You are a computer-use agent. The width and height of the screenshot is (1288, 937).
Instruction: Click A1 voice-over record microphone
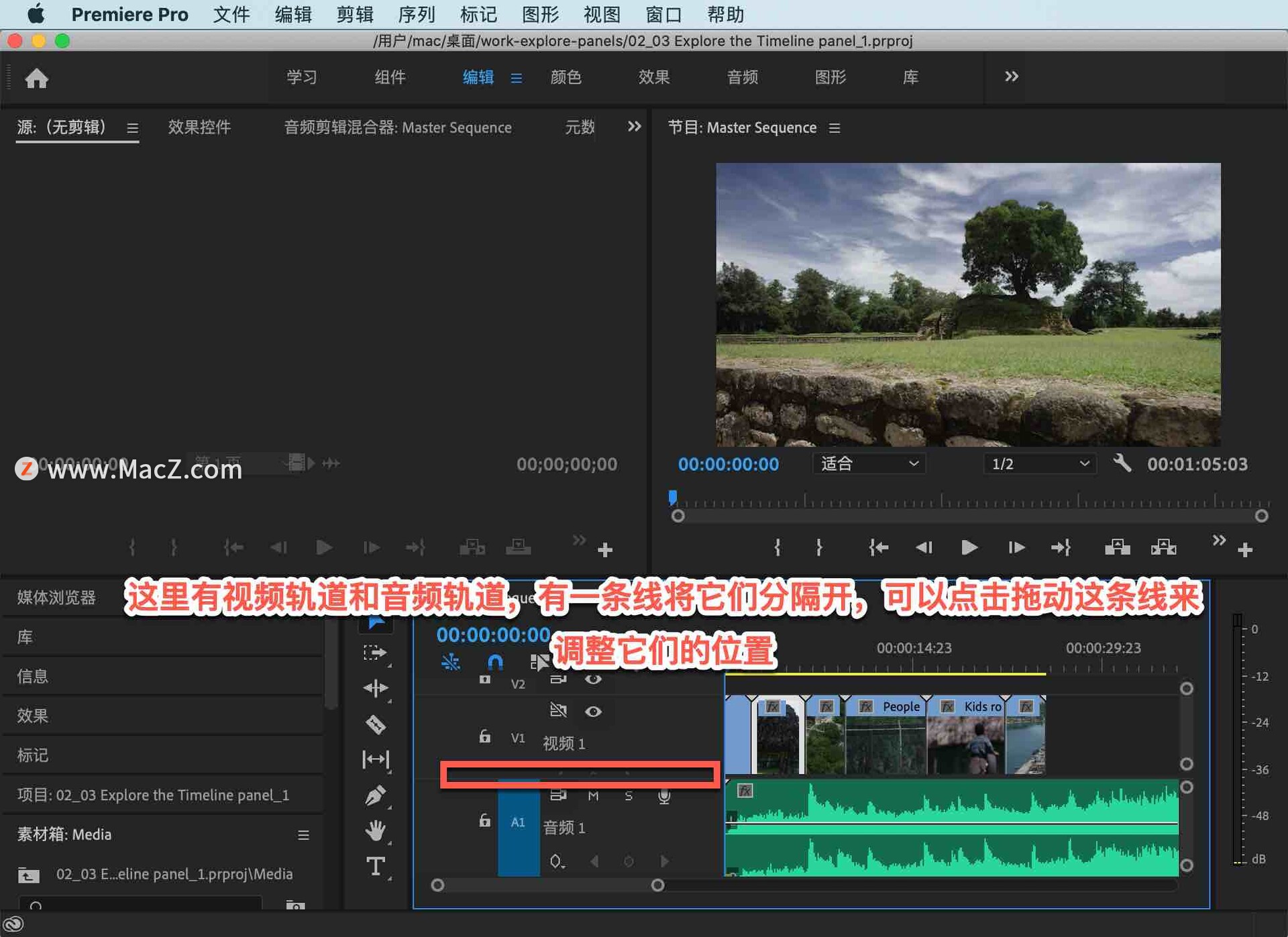pos(664,796)
